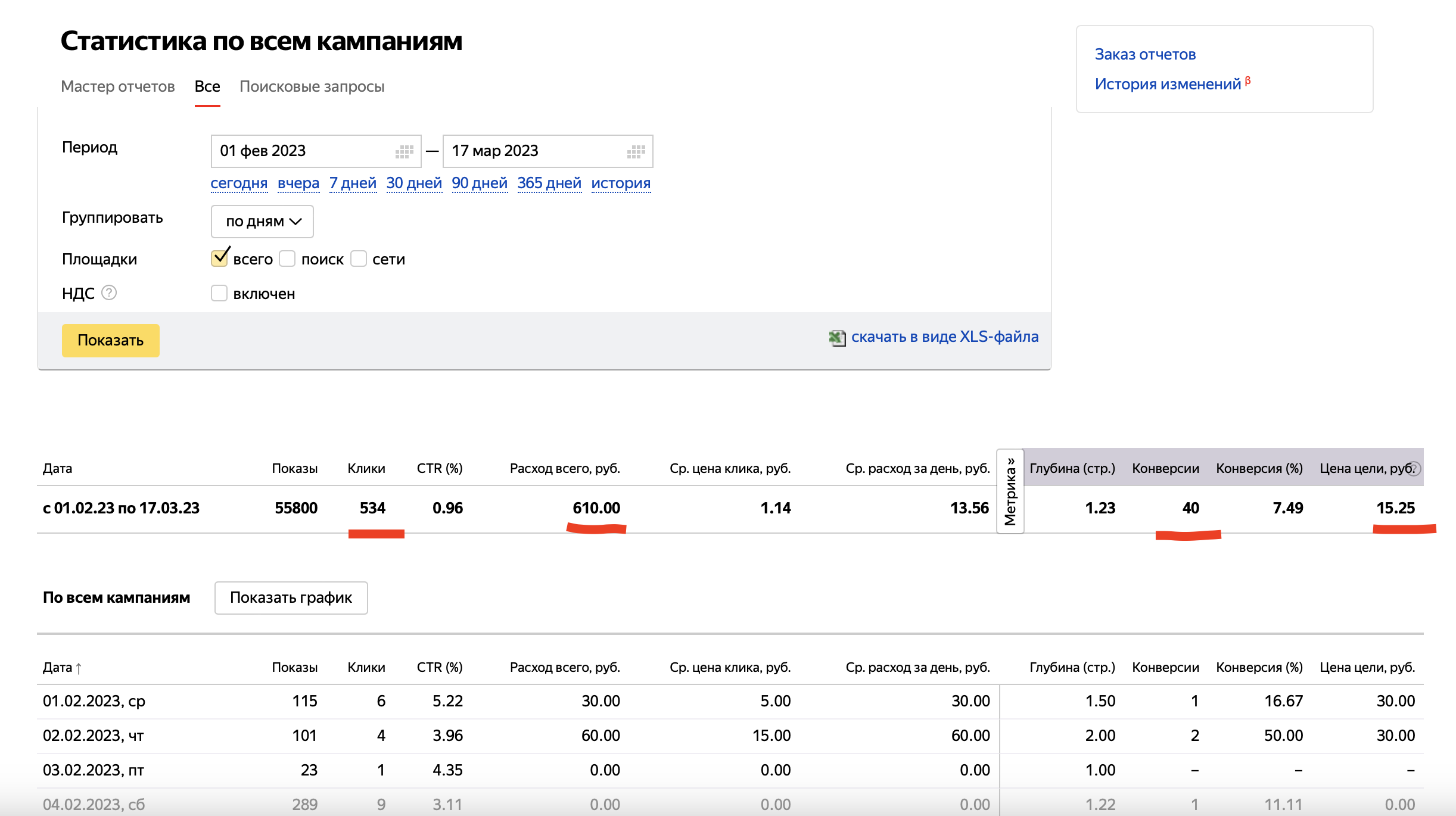Open 'История изменений' link
This screenshot has width=1456, height=816.
pos(1168,84)
